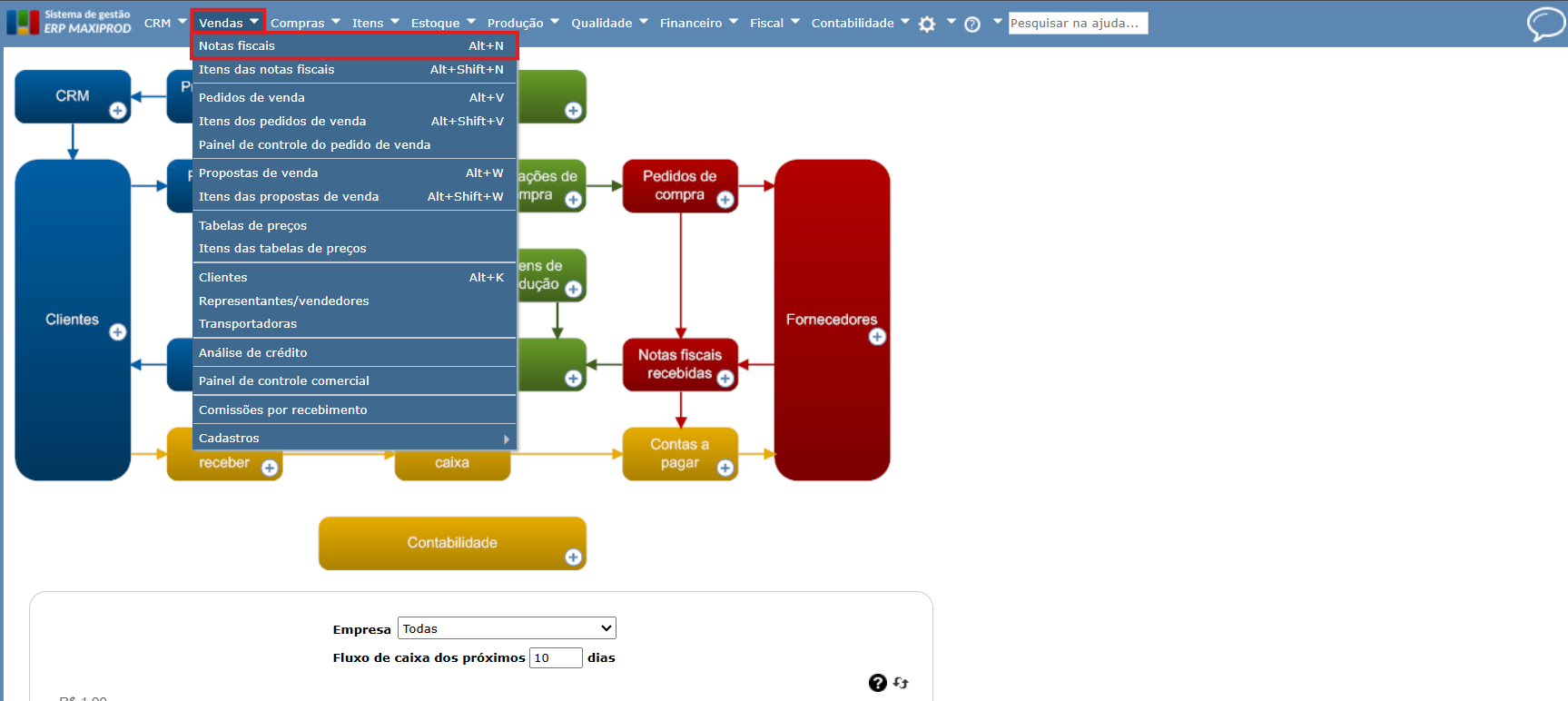Click the refresh arrows icon
The image size is (1568, 701).
point(901,683)
